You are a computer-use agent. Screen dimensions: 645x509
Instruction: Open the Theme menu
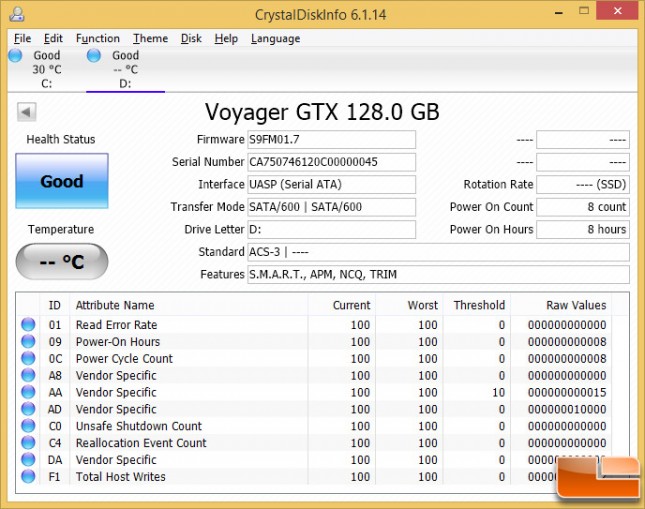[151, 38]
